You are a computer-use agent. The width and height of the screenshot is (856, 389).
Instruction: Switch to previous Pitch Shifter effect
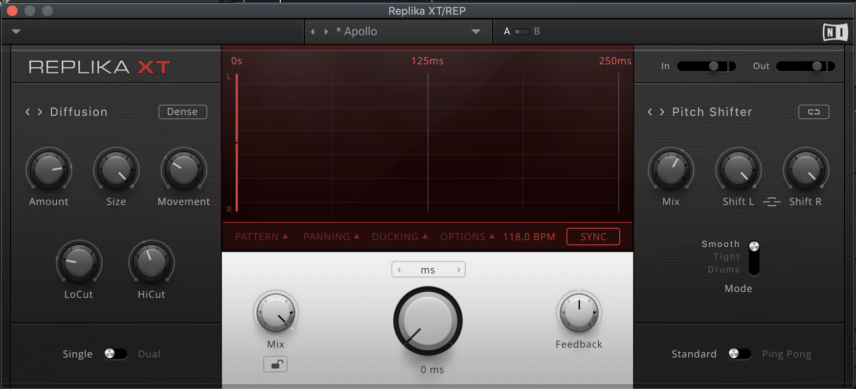[650, 112]
